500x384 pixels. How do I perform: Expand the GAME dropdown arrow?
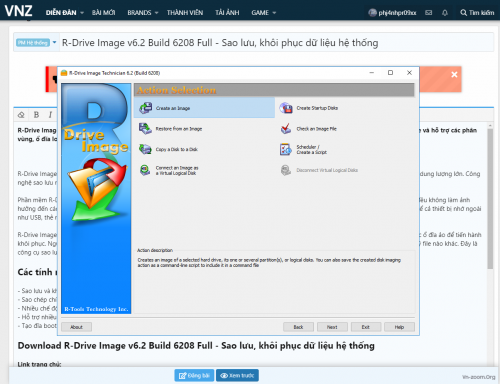point(274,13)
